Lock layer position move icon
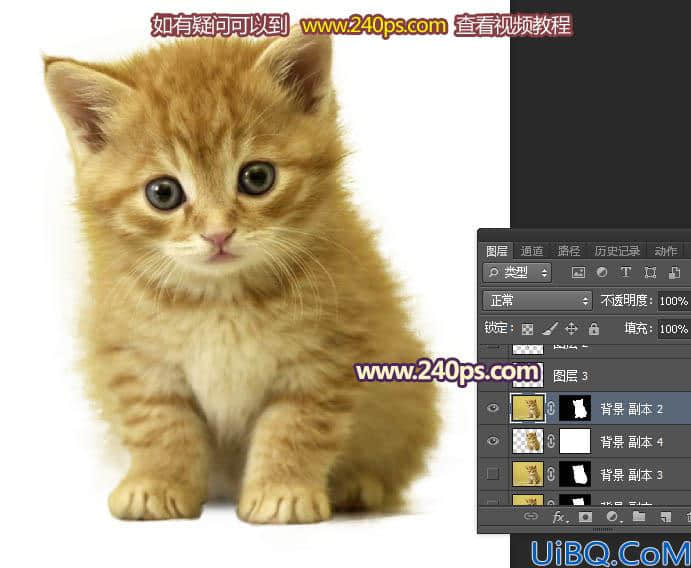 coord(572,329)
